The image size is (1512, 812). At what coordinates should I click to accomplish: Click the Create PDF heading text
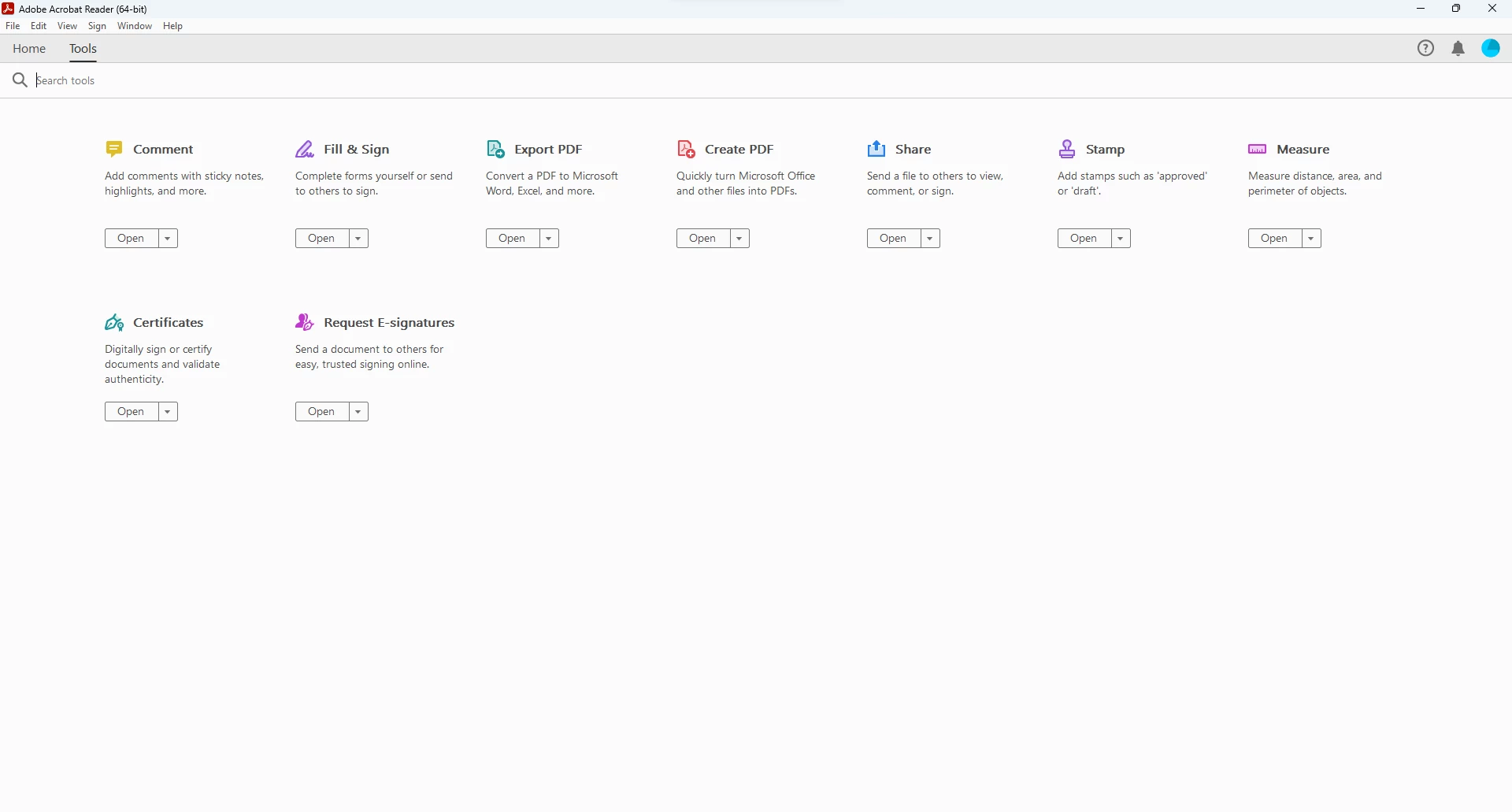[x=739, y=150]
